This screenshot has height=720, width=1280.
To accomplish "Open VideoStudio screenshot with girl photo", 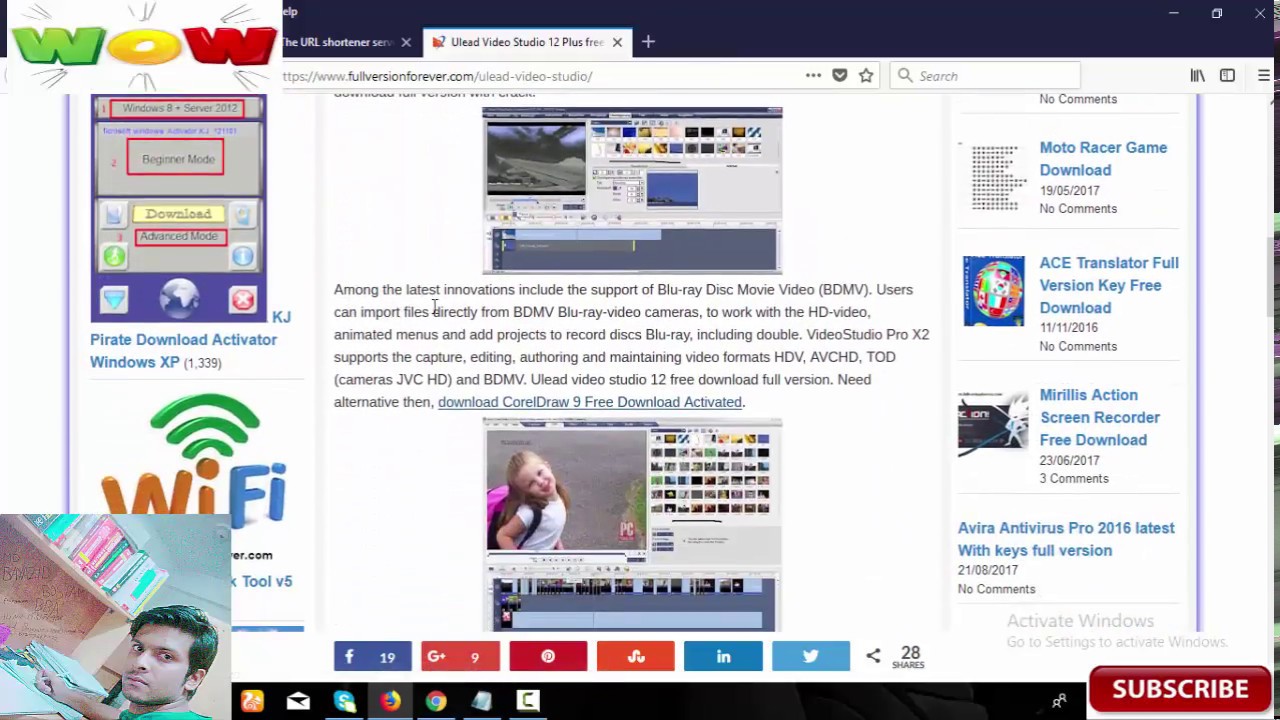I will click(632, 525).
